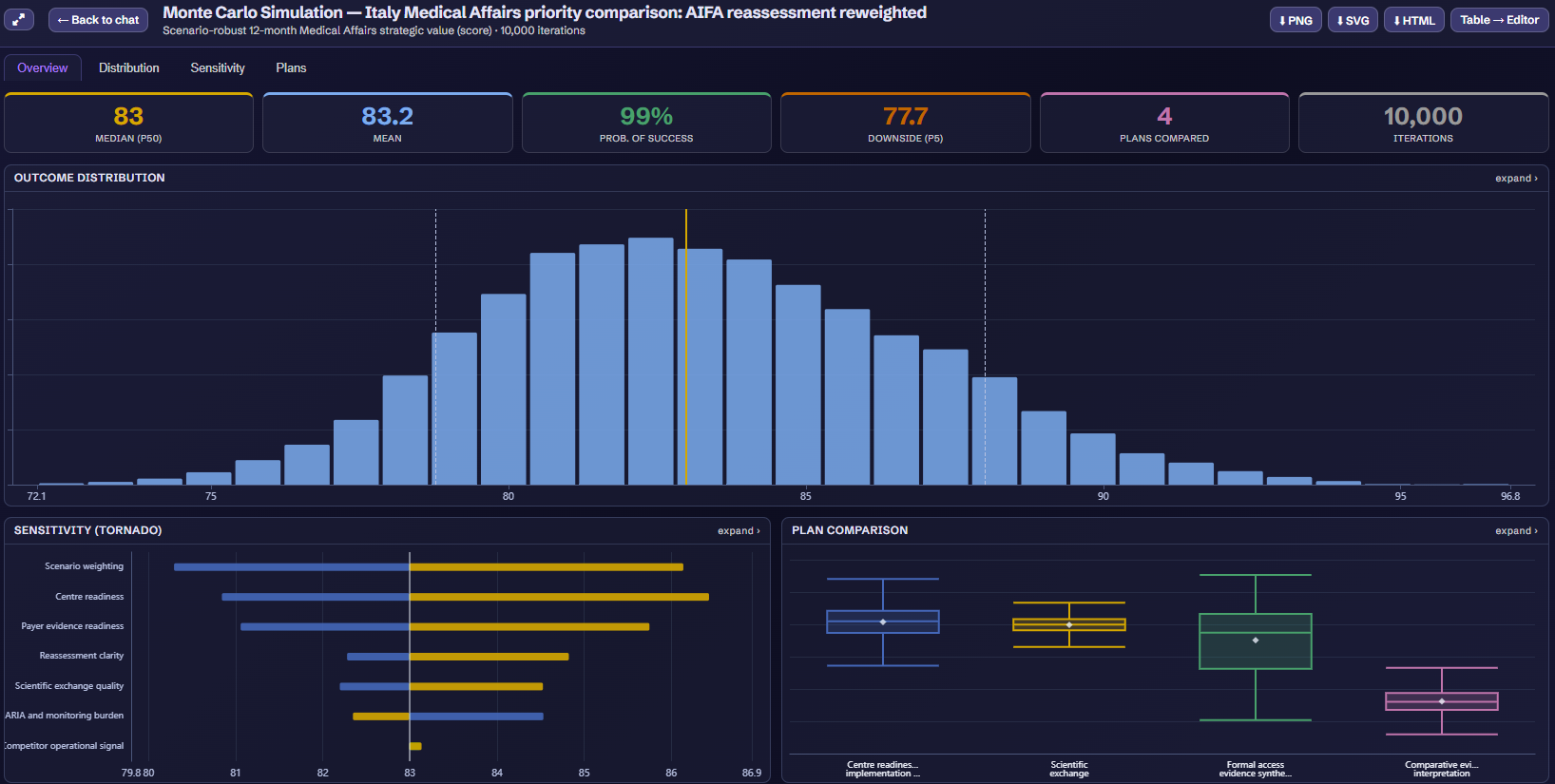Click the Reassessment clarity tornado bar
The width and height of the screenshot is (1555, 784).
[x=458, y=657]
